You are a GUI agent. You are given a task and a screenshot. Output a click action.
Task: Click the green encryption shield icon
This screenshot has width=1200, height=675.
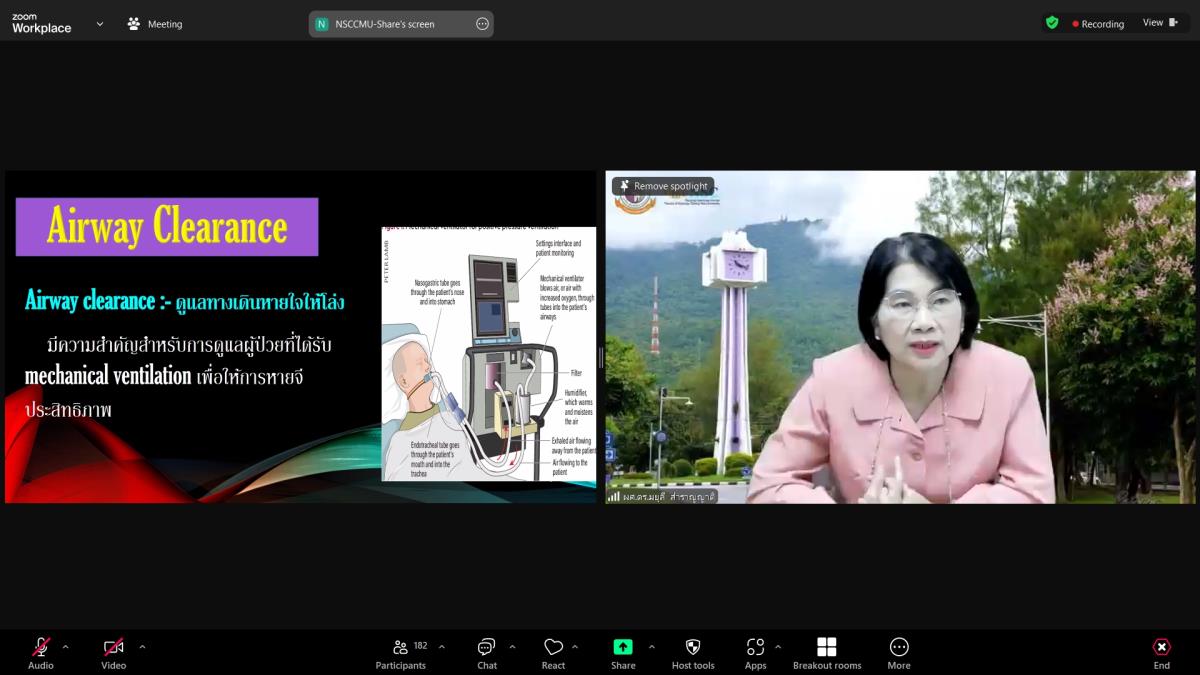(1052, 22)
